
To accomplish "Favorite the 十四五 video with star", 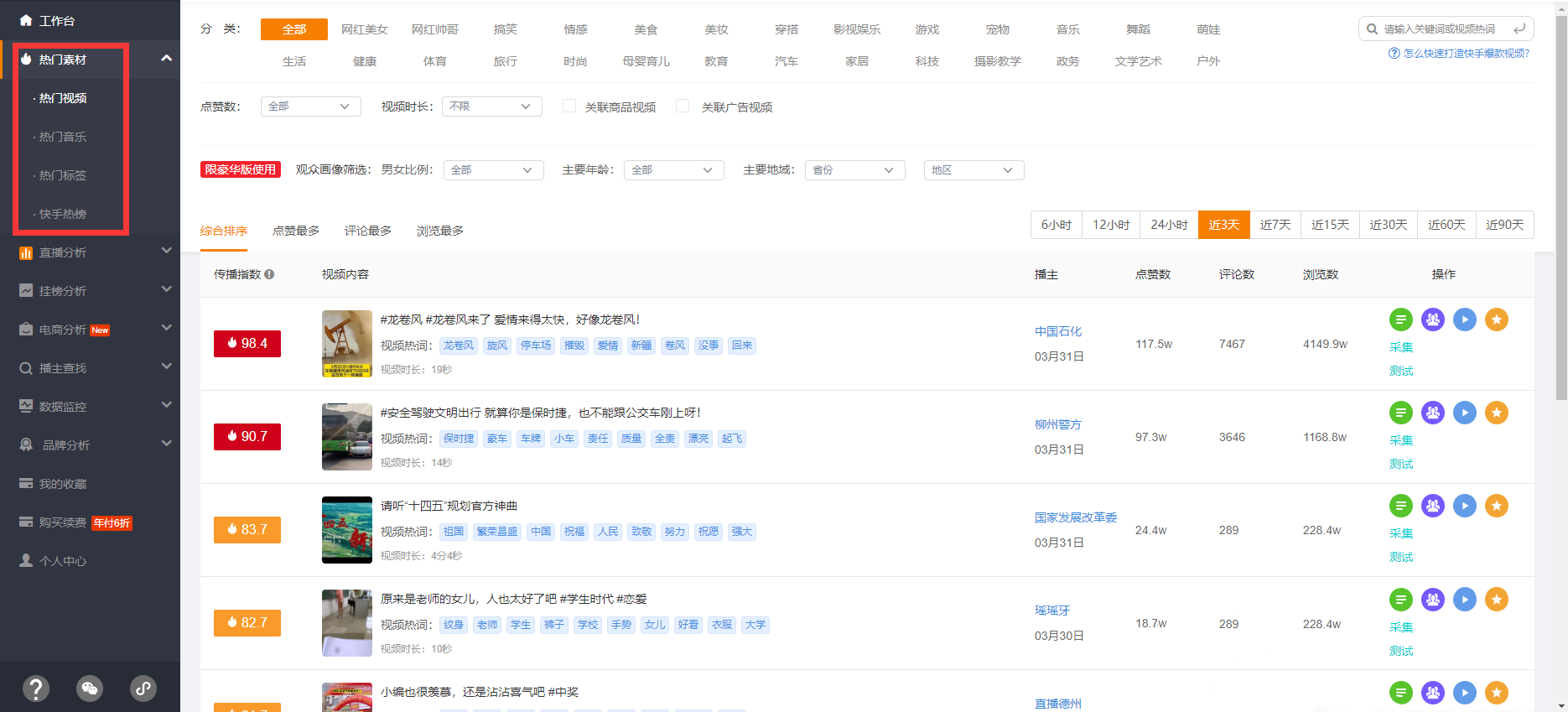I will tap(1497, 506).
